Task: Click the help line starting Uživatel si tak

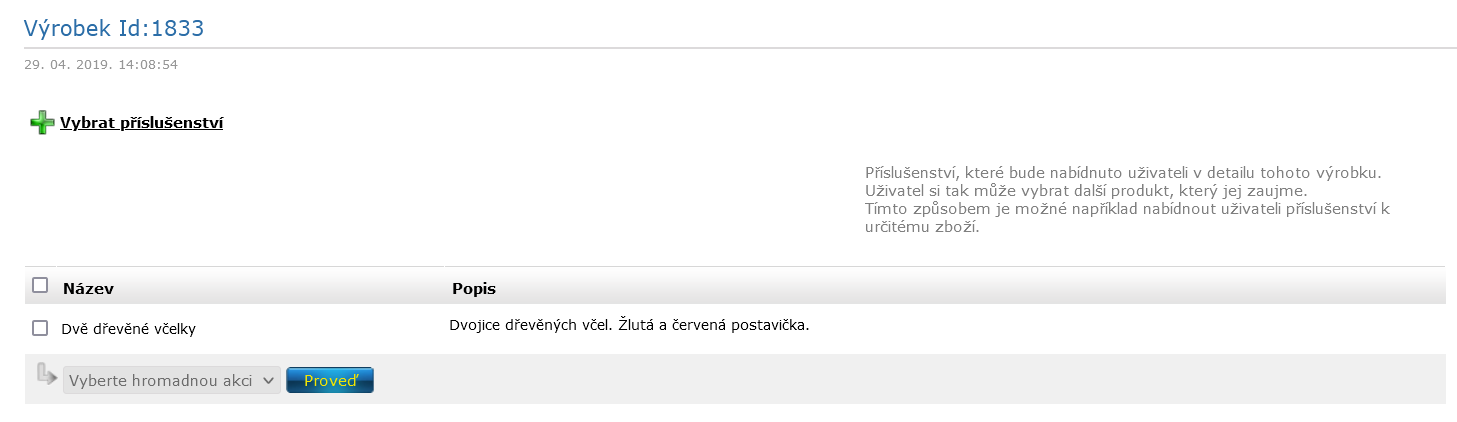Action: coord(1086,191)
